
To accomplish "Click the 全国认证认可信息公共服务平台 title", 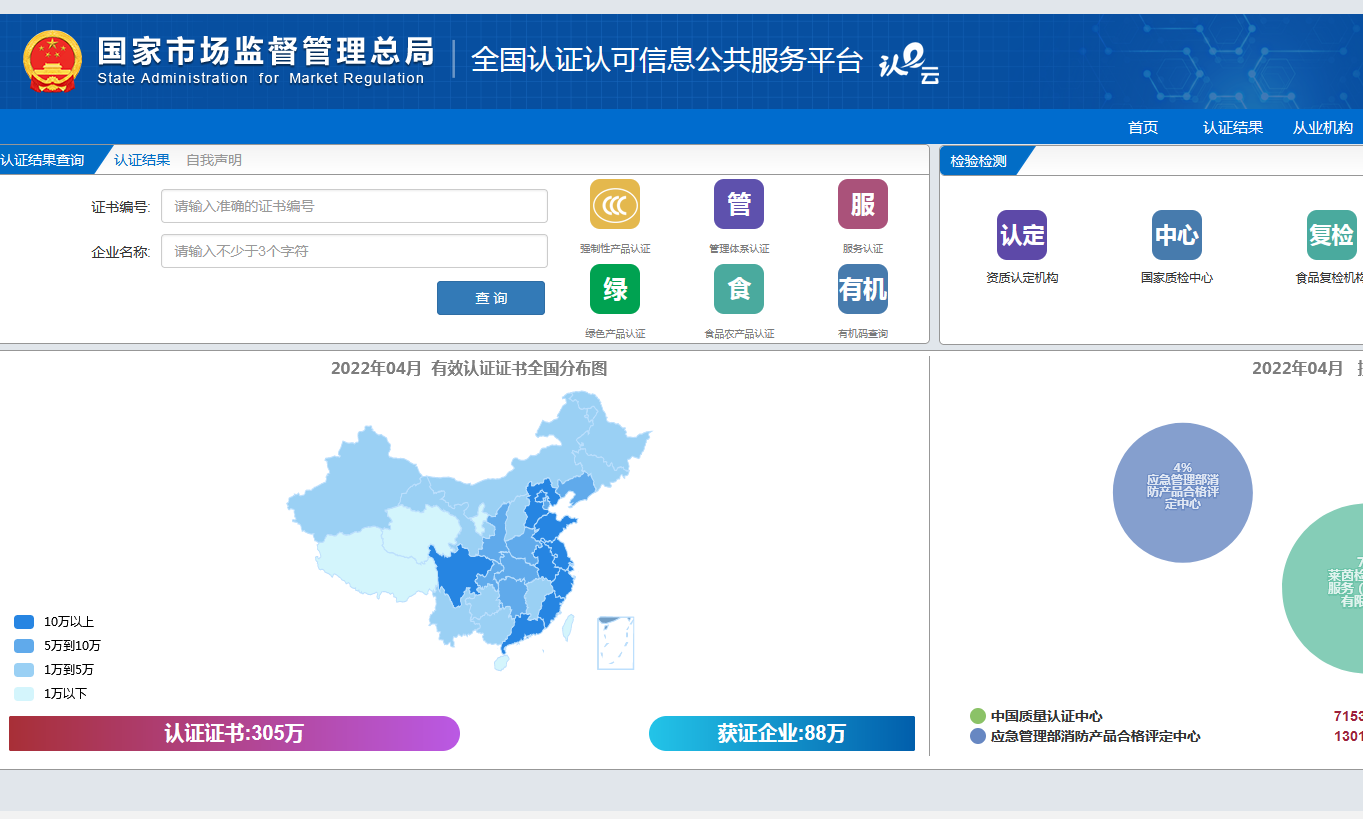I will tap(666, 60).
